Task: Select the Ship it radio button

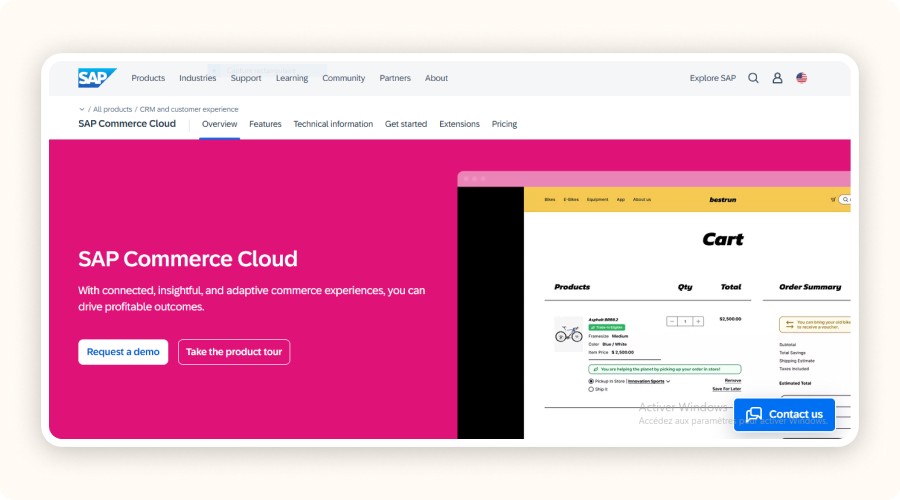Action: (x=591, y=389)
